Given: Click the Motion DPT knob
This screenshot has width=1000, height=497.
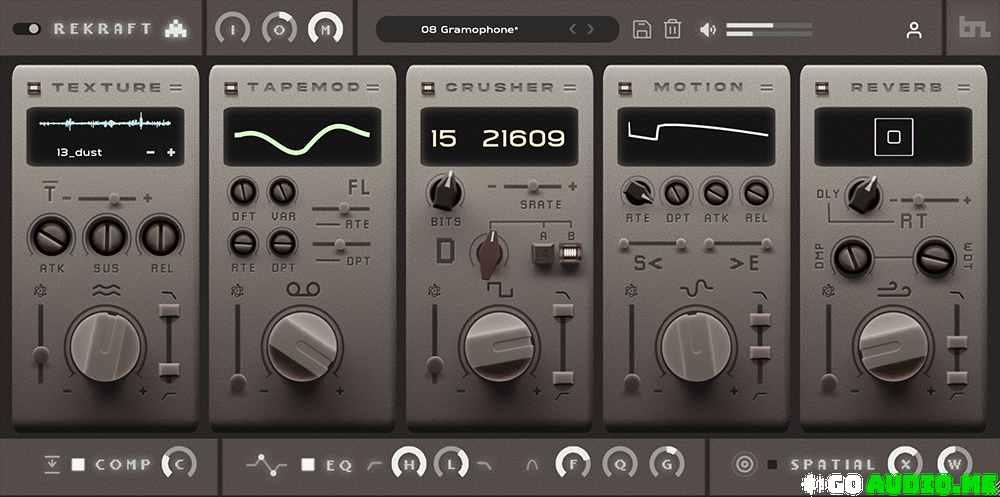Looking at the screenshot, I should pyautogui.click(x=677, y=191).
